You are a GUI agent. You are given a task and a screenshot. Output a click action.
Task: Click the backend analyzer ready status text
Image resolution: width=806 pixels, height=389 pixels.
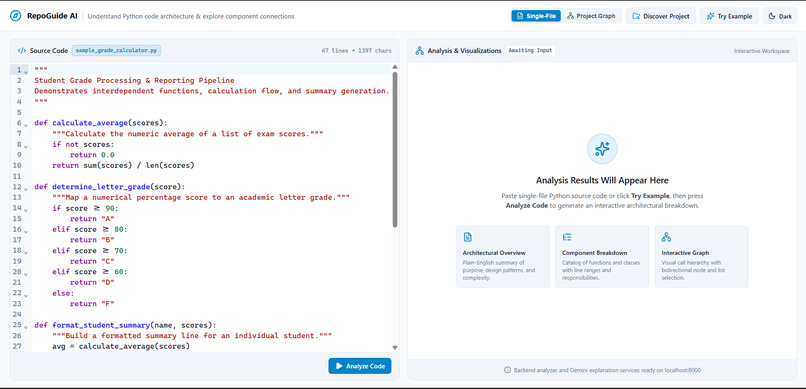point(607,370)
